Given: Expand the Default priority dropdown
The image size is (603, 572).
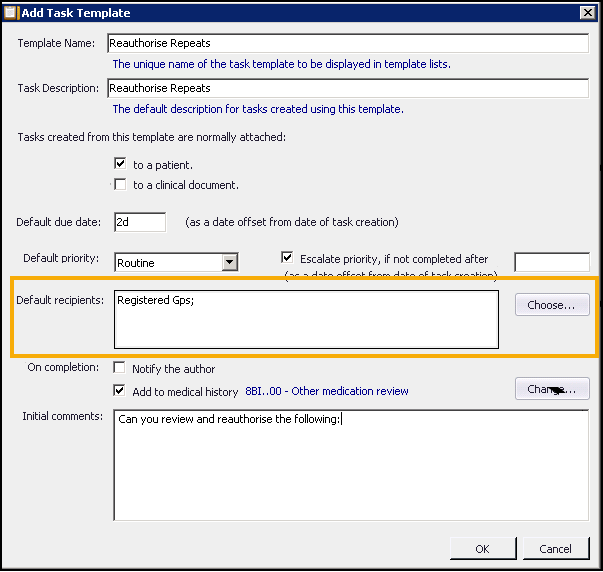Looking at the screenshot, I should point(229,262).
